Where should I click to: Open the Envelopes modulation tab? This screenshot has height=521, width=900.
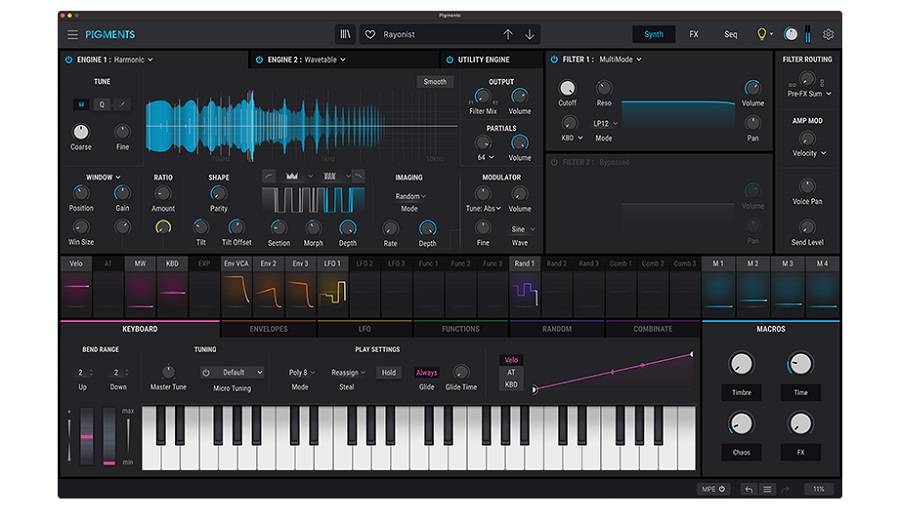[268, 329]
